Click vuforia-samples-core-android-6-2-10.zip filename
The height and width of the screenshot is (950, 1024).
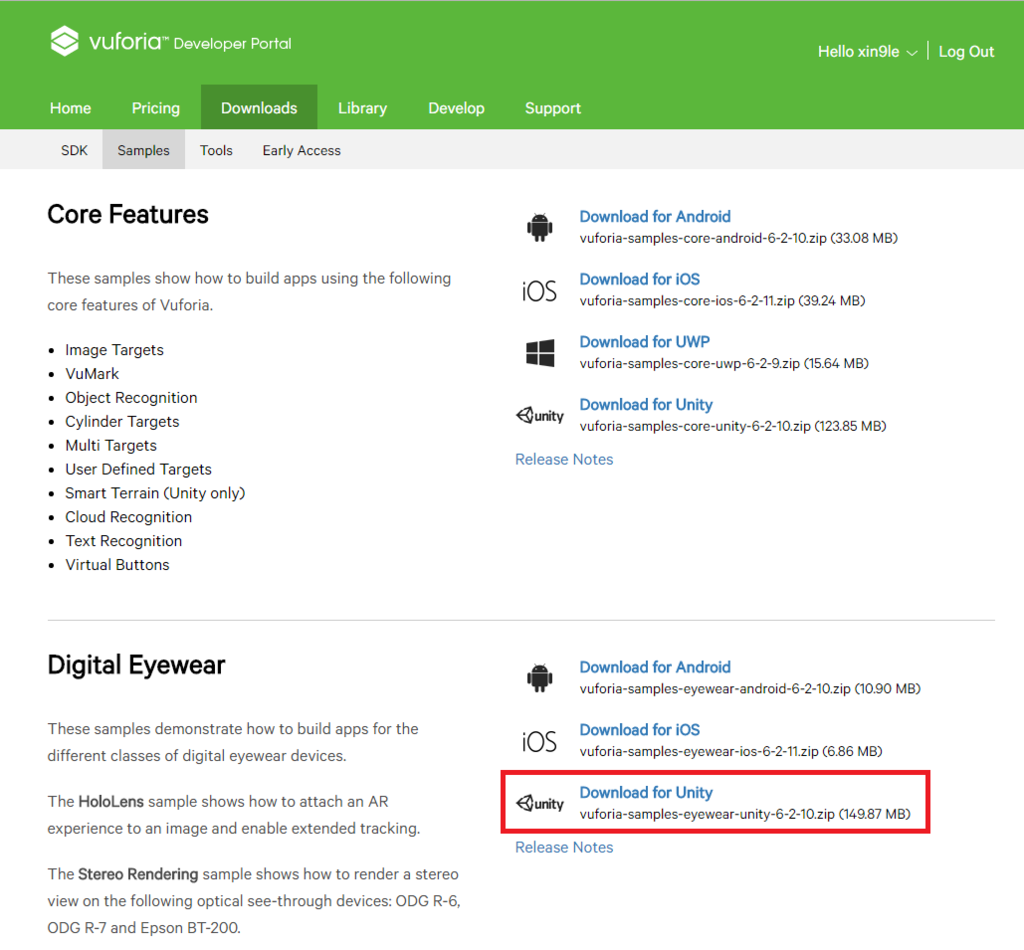pyautogui.click(x=703, y=238)
